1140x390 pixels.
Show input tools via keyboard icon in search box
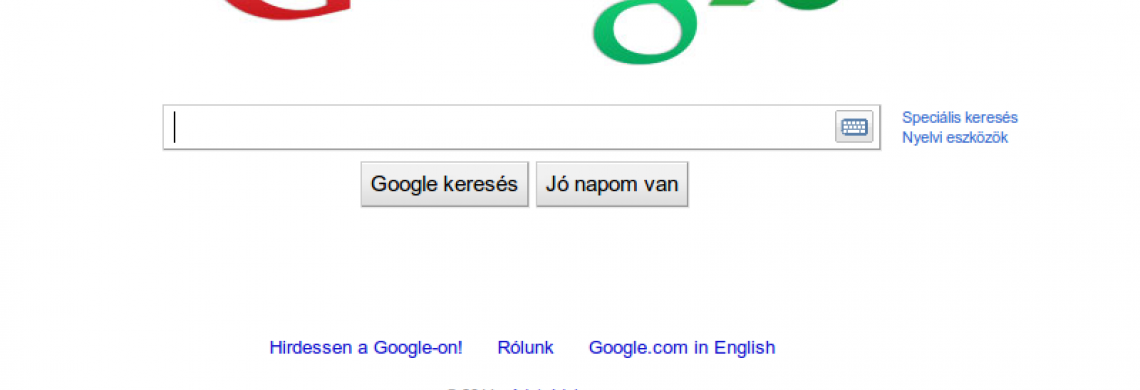854,127
